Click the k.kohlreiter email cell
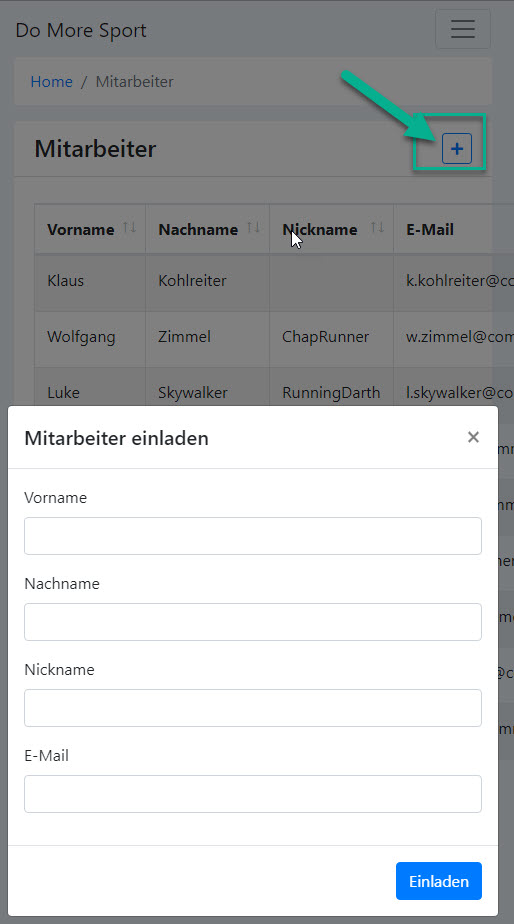 click(454, 280)
